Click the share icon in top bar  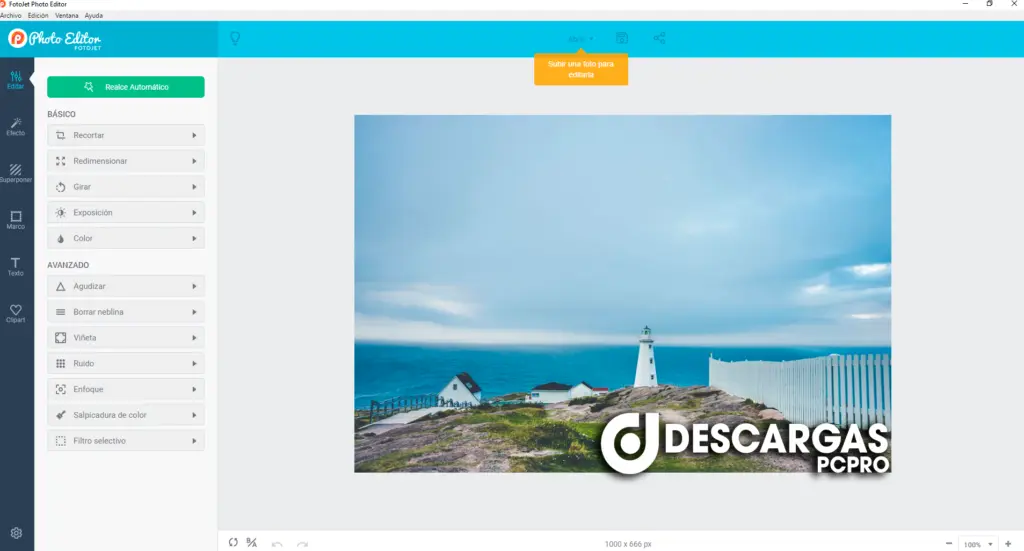(x=659, y=39)
